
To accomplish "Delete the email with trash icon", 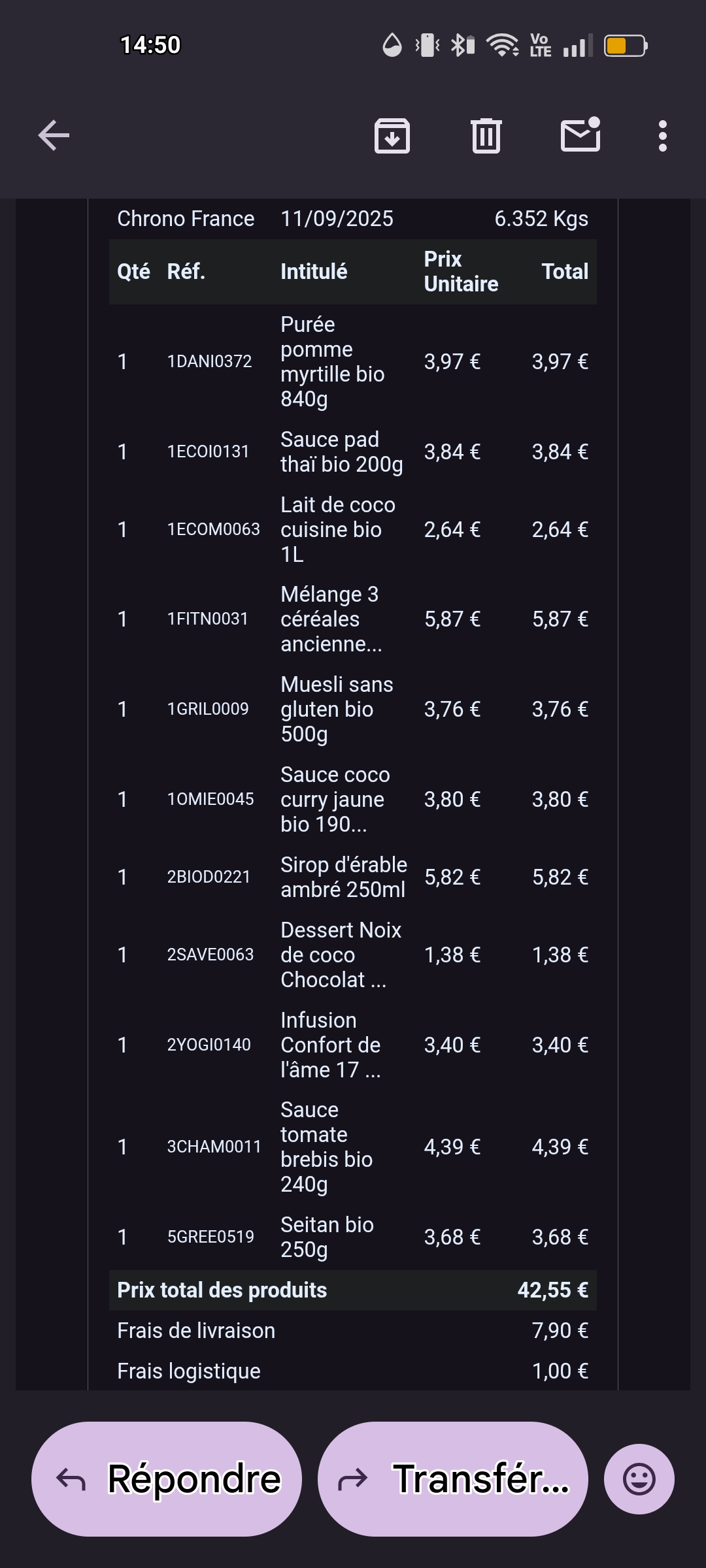I will (x=486, y=136).
